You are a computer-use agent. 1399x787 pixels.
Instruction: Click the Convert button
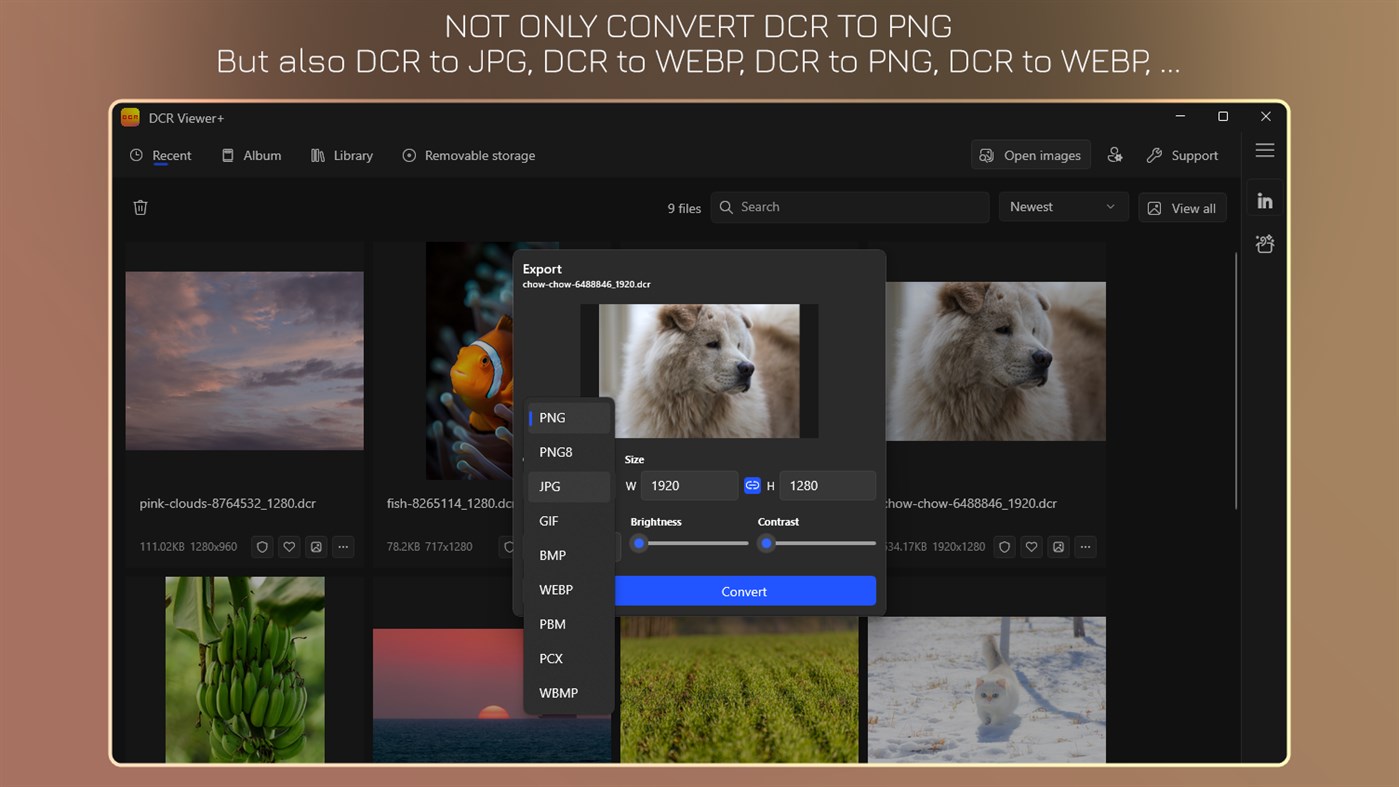744,591
